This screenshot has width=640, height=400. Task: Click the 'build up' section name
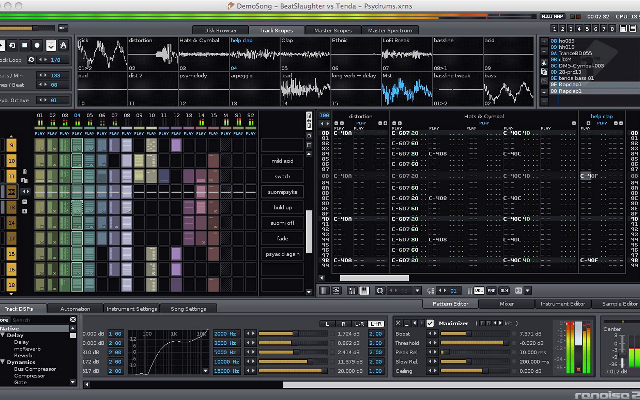[x=282, y=207]
